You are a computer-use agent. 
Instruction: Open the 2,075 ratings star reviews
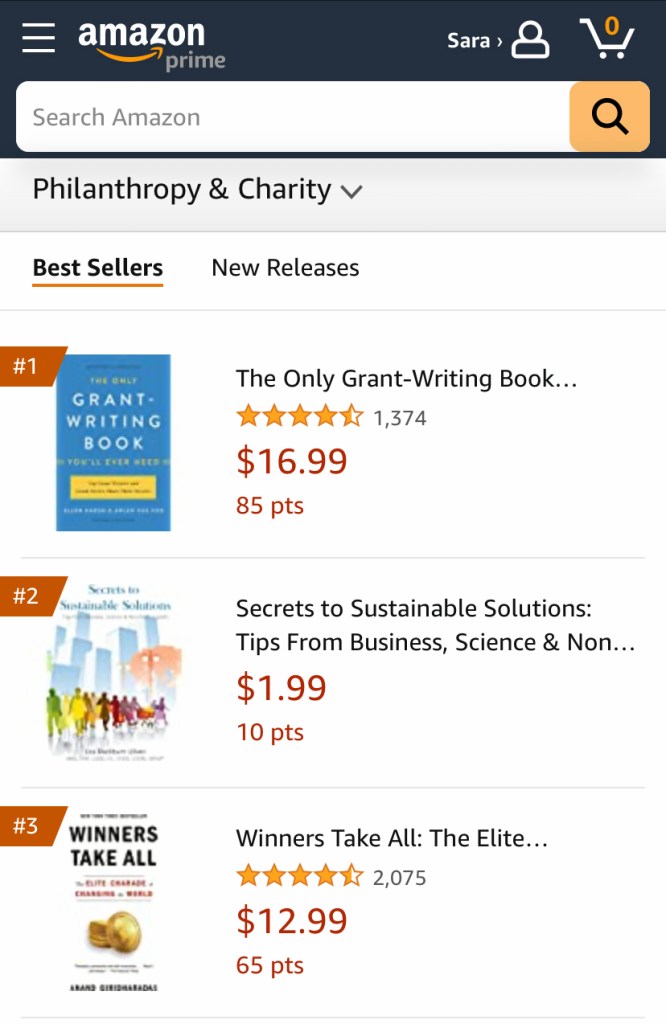tap(330, 877)
